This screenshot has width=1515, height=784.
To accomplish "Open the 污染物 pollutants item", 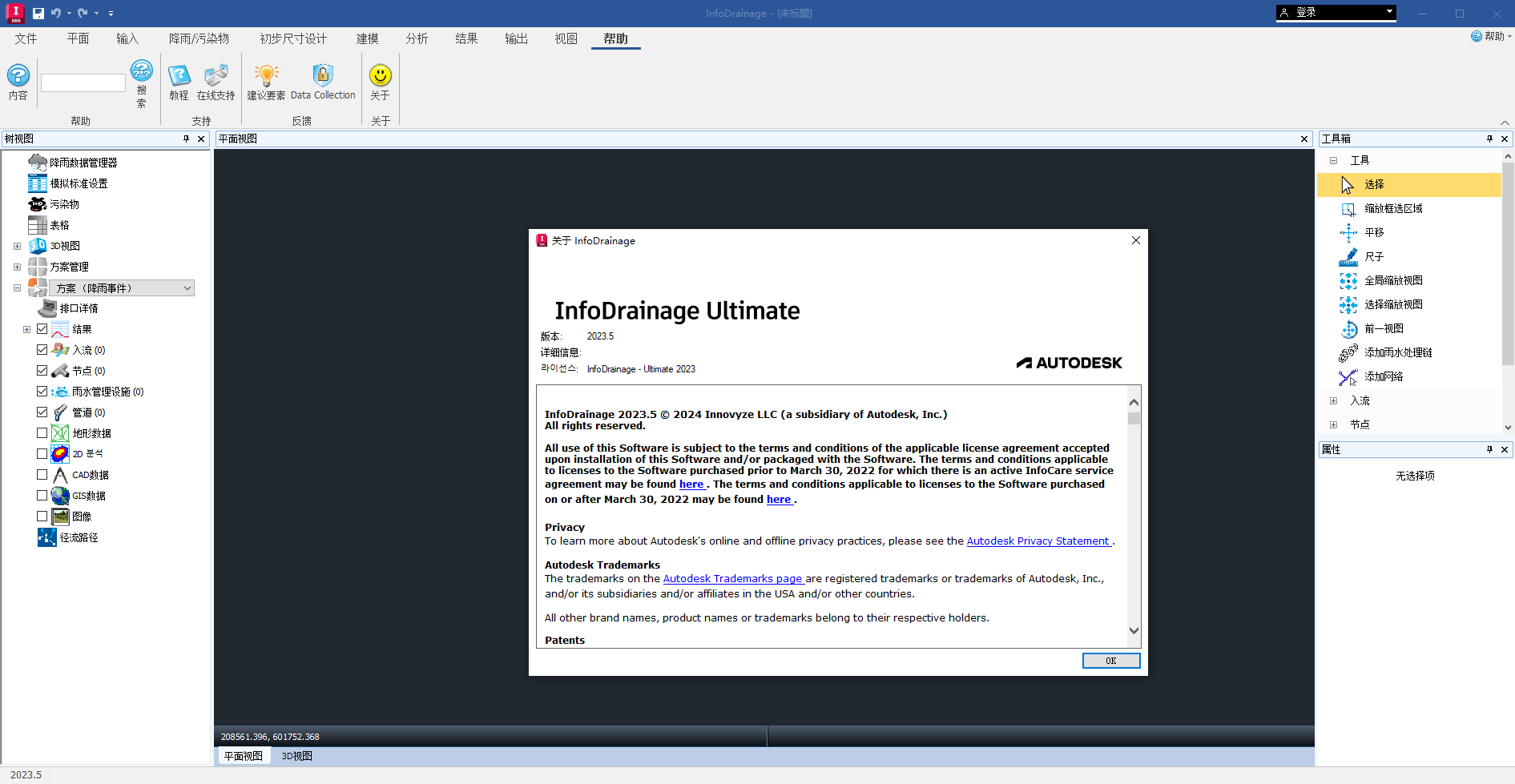I will tap(54, 204).
